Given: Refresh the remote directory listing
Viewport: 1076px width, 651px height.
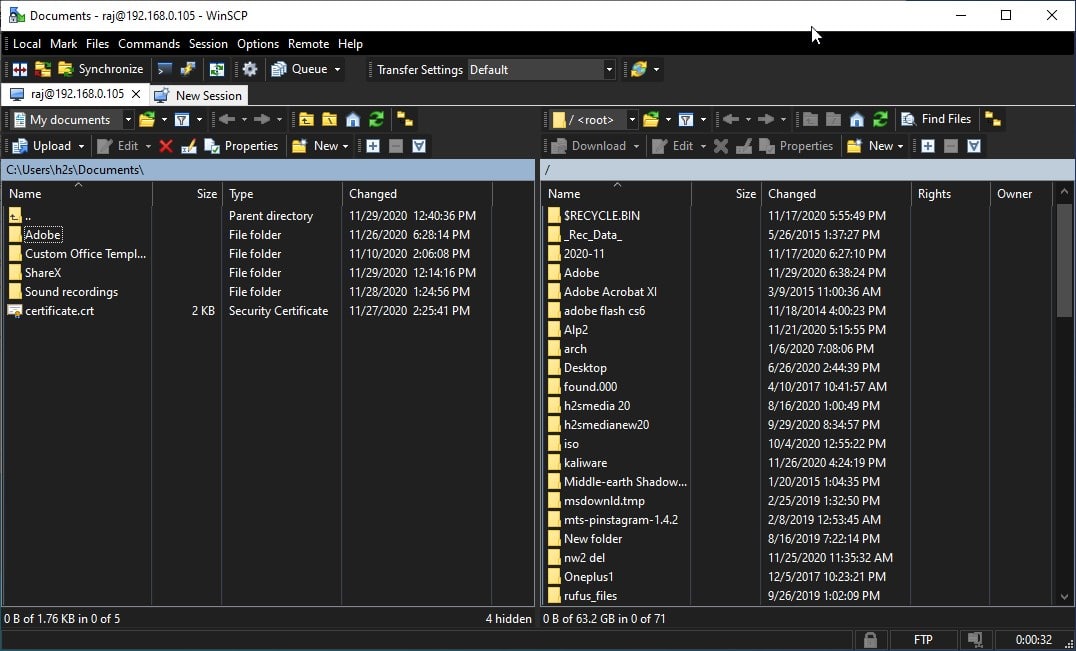Looking at the screenshot, I should point(878,119).
